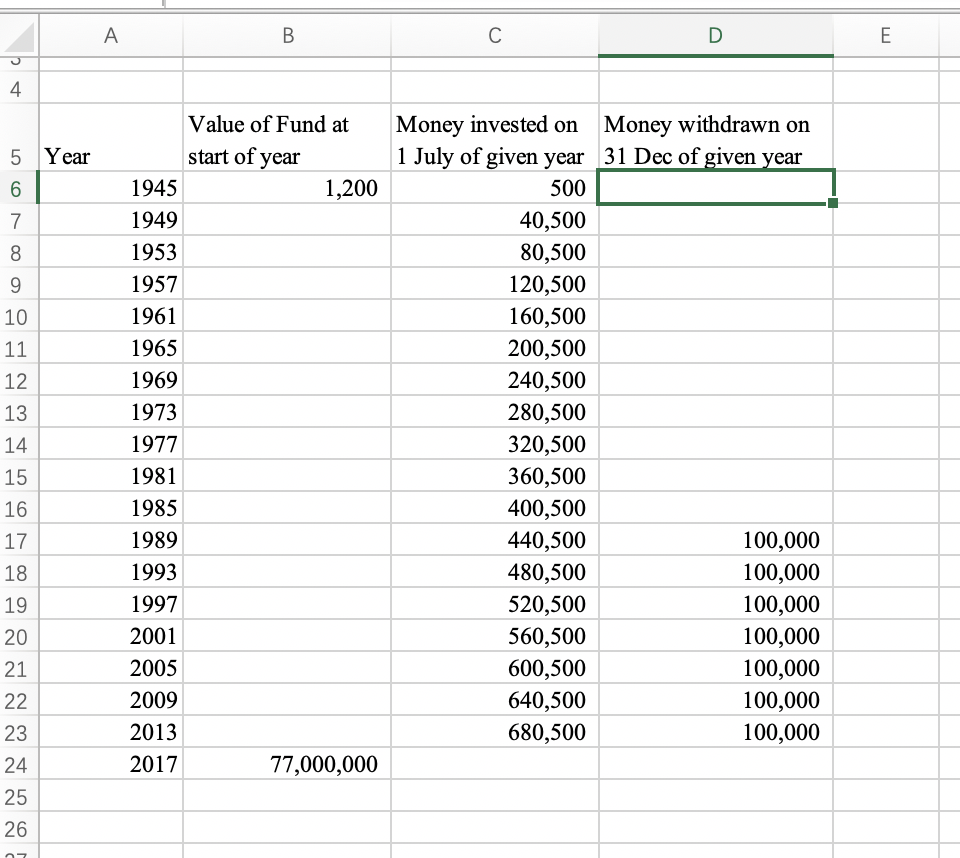960x858 pixels.
Task: Select the cell containing 240,500
Action: point(495,380)
